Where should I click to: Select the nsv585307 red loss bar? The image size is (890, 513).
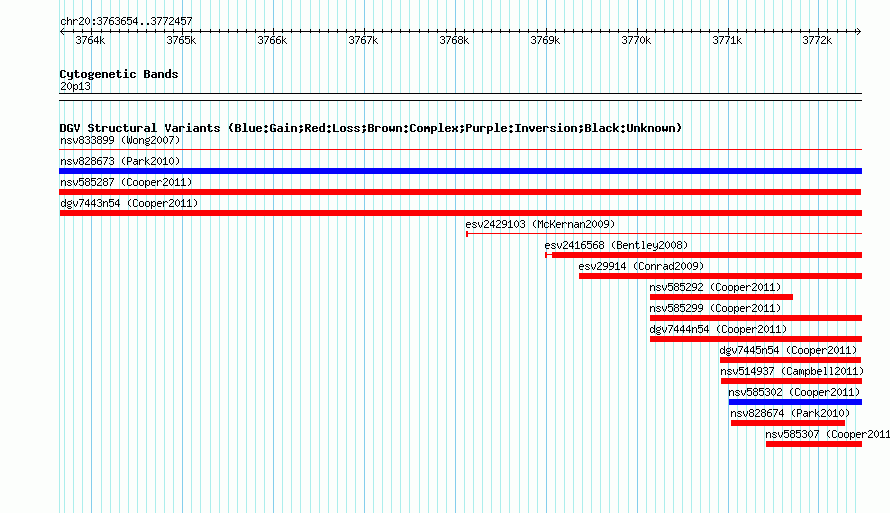[x=814, y=444]
